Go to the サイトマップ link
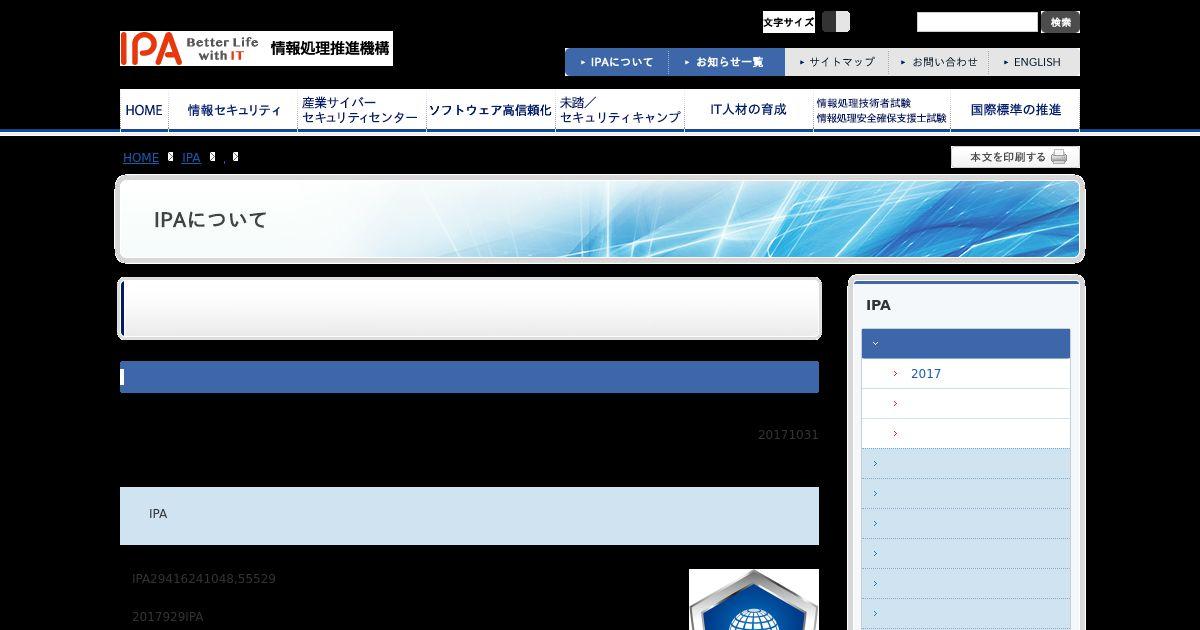This screenshot has height=630, width=1200. [837, 62]
